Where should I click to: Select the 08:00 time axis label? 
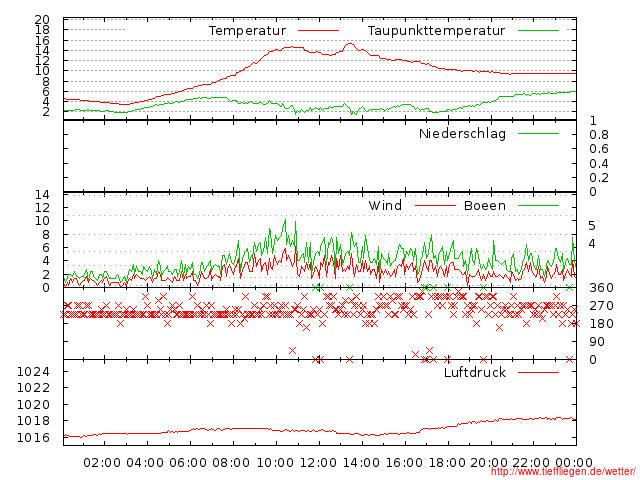point(231,463)
